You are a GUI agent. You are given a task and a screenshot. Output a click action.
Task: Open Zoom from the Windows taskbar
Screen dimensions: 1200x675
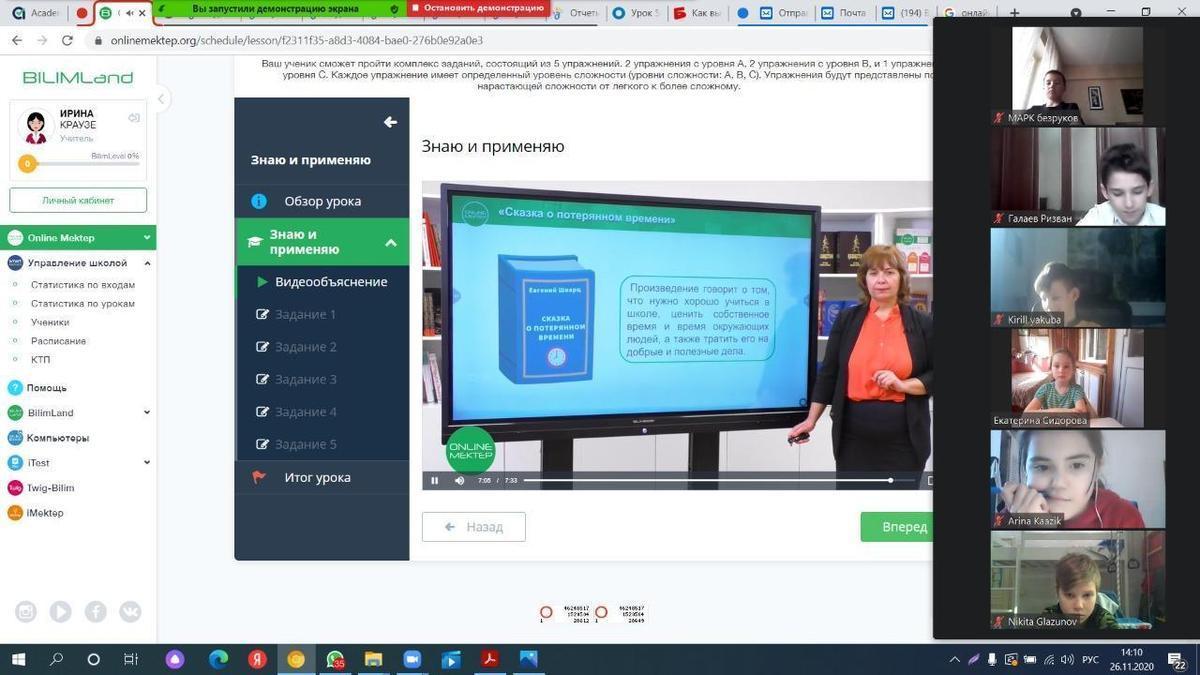411,660
